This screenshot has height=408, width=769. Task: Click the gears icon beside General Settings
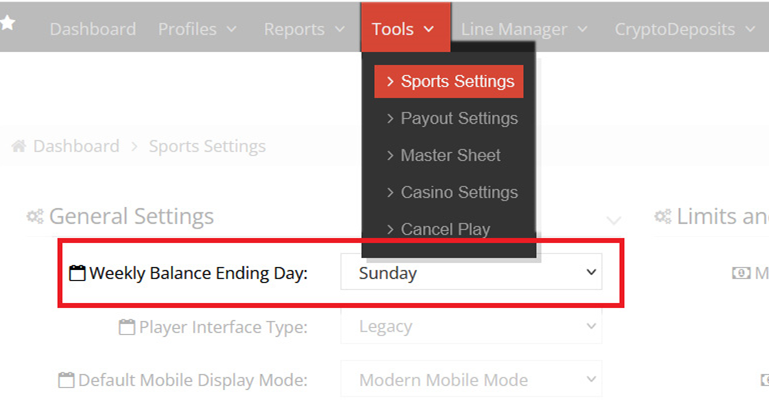(35, 217)
